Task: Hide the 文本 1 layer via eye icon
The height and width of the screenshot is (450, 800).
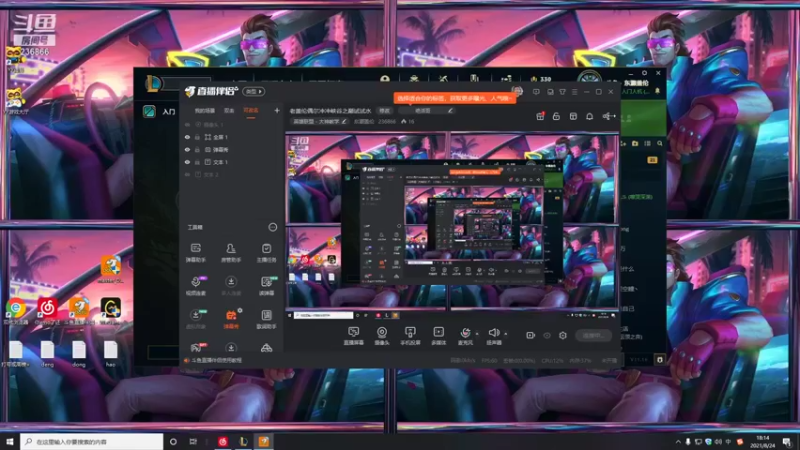Action: (x=187, y=162)
